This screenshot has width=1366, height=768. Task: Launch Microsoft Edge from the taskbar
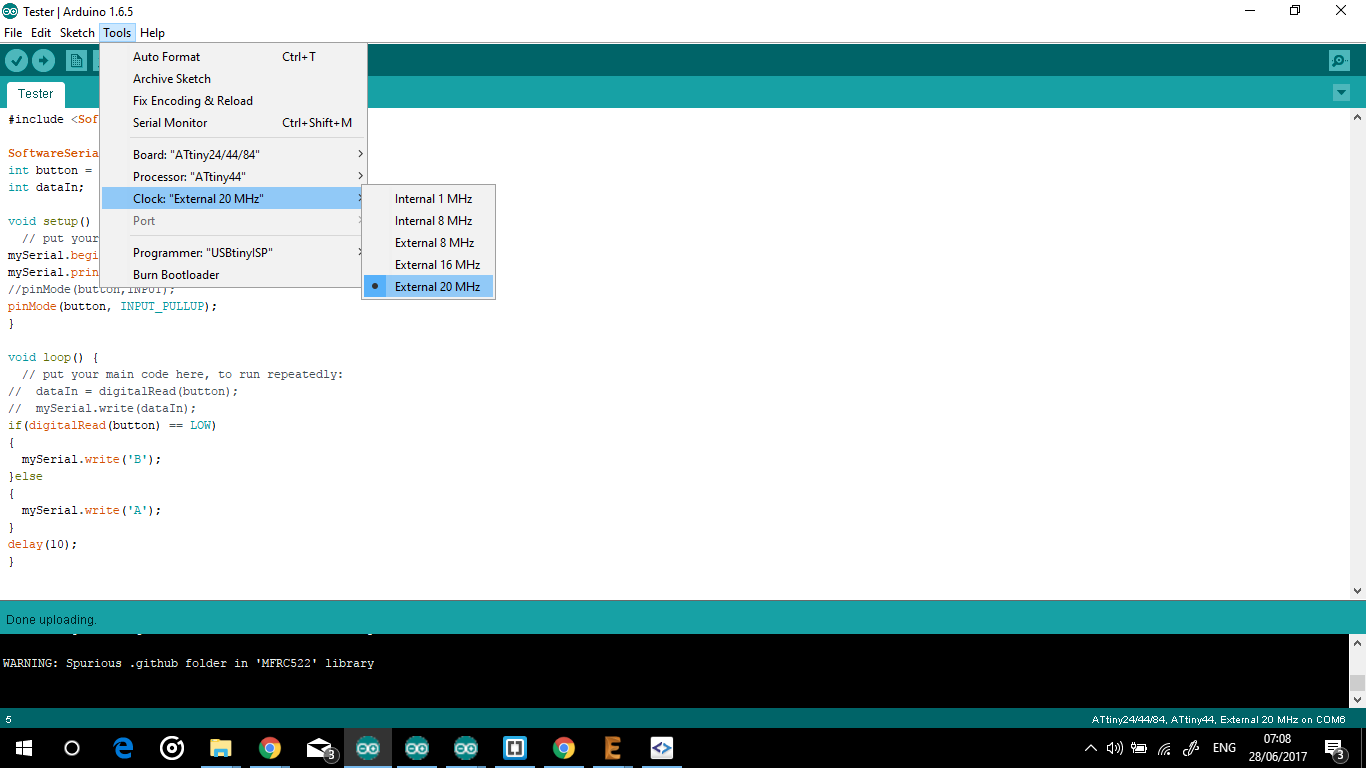pyautogui.click(x=123, y=748)
